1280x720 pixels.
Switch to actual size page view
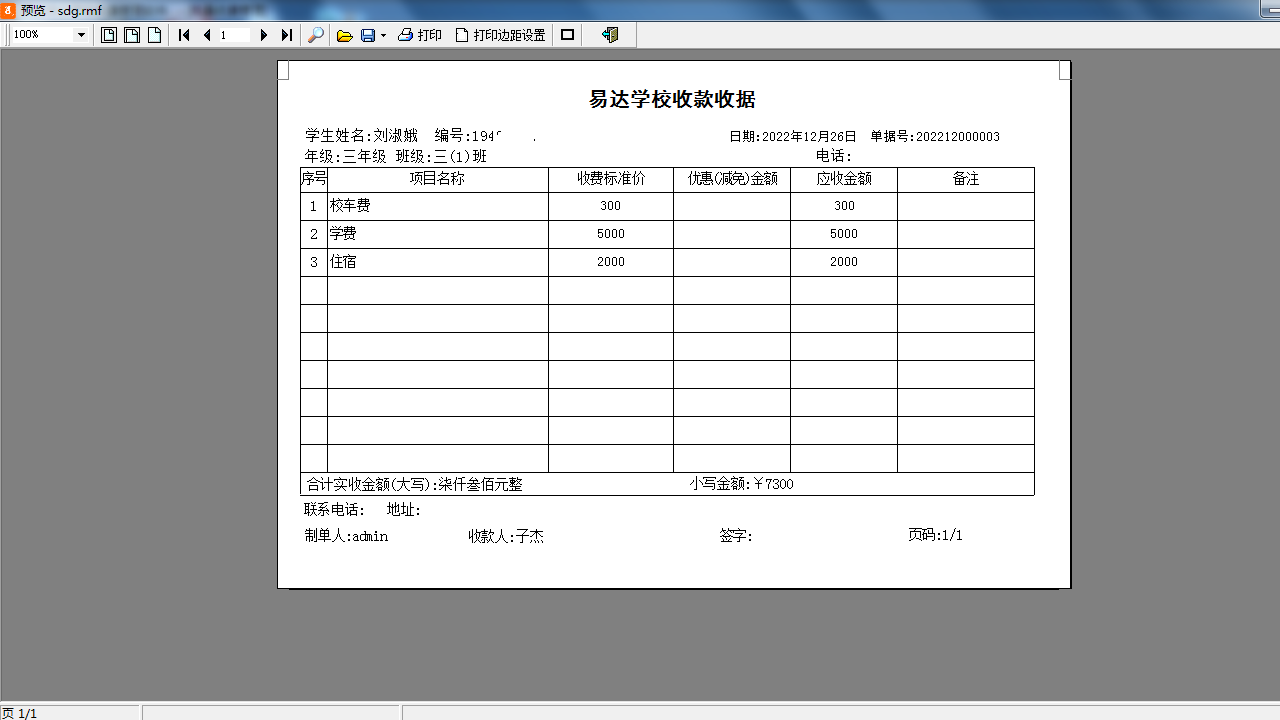(154, 34)
